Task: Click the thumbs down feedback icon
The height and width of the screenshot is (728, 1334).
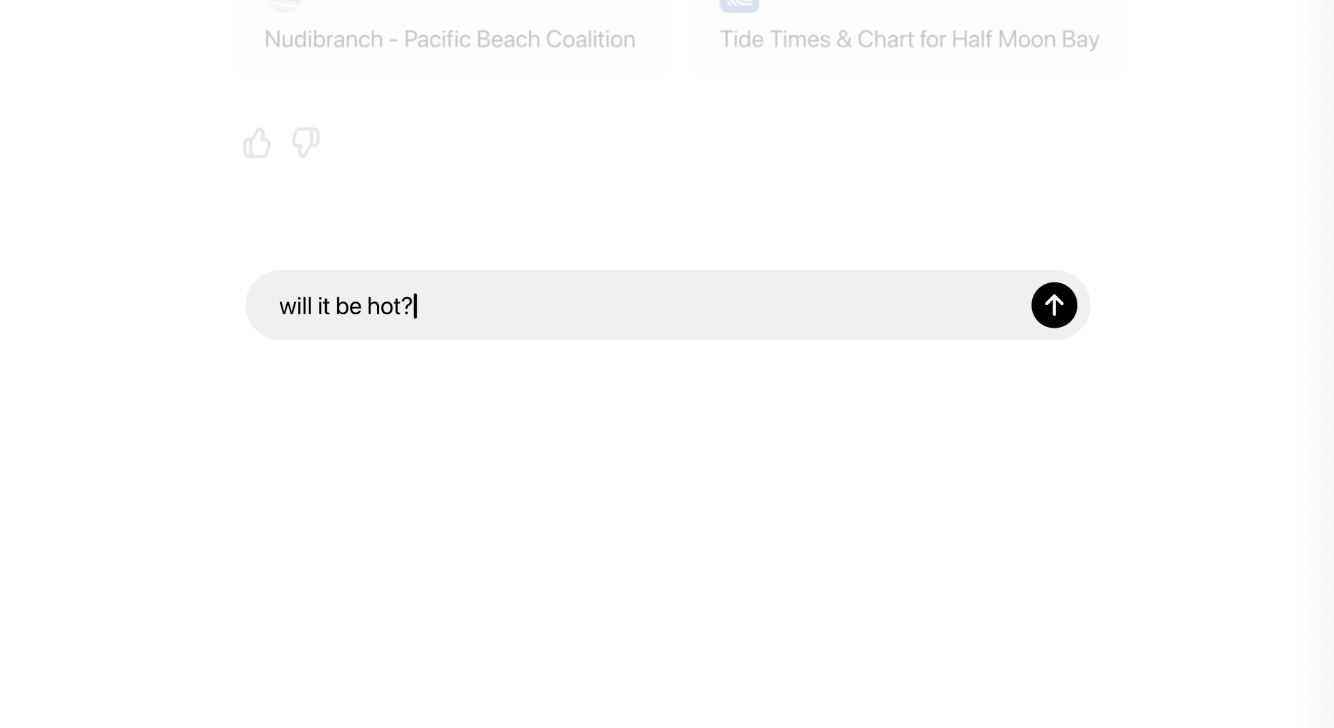Action: point(306,143)
